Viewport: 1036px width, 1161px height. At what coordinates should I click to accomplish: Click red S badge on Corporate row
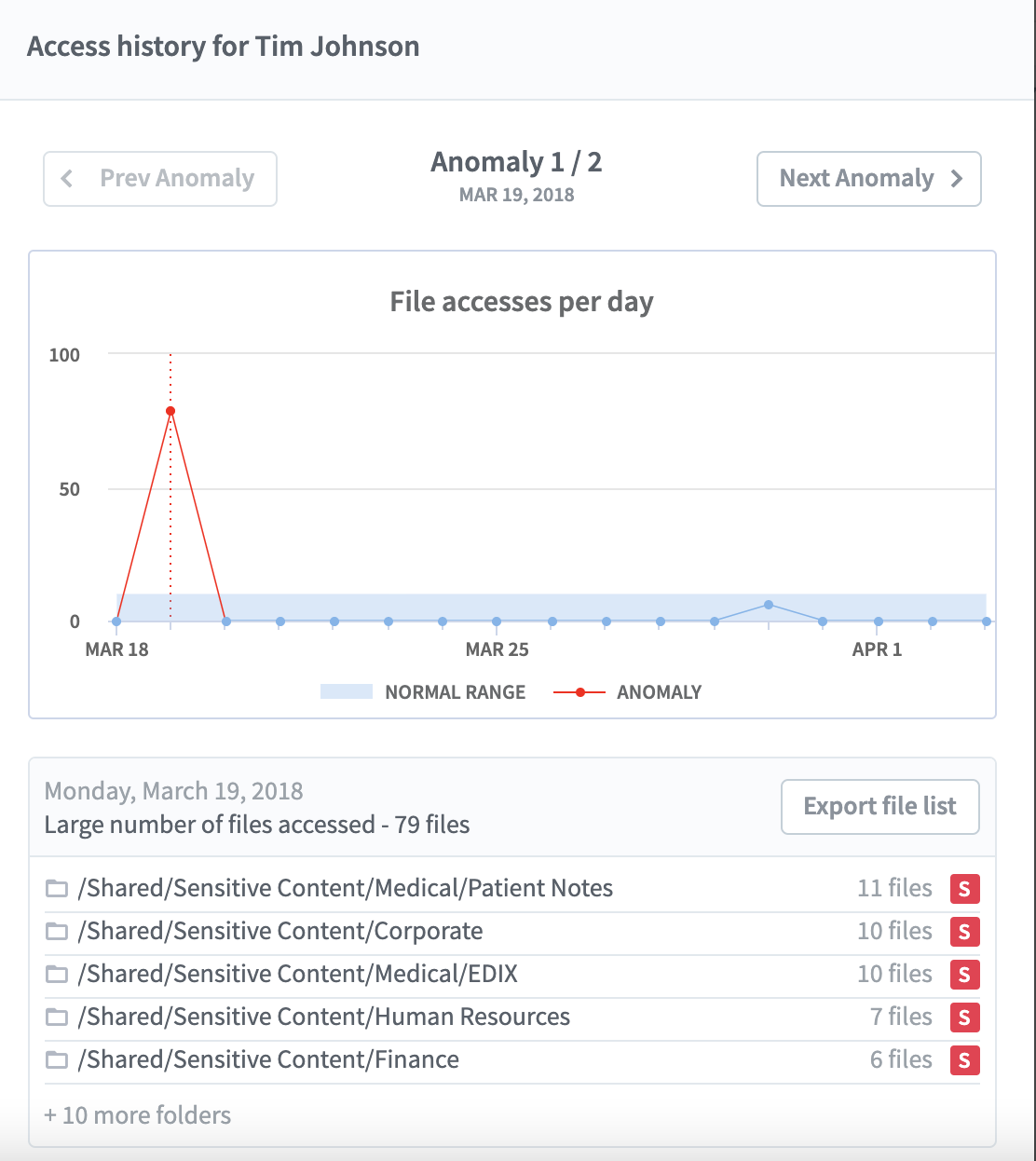click(964, 932)
